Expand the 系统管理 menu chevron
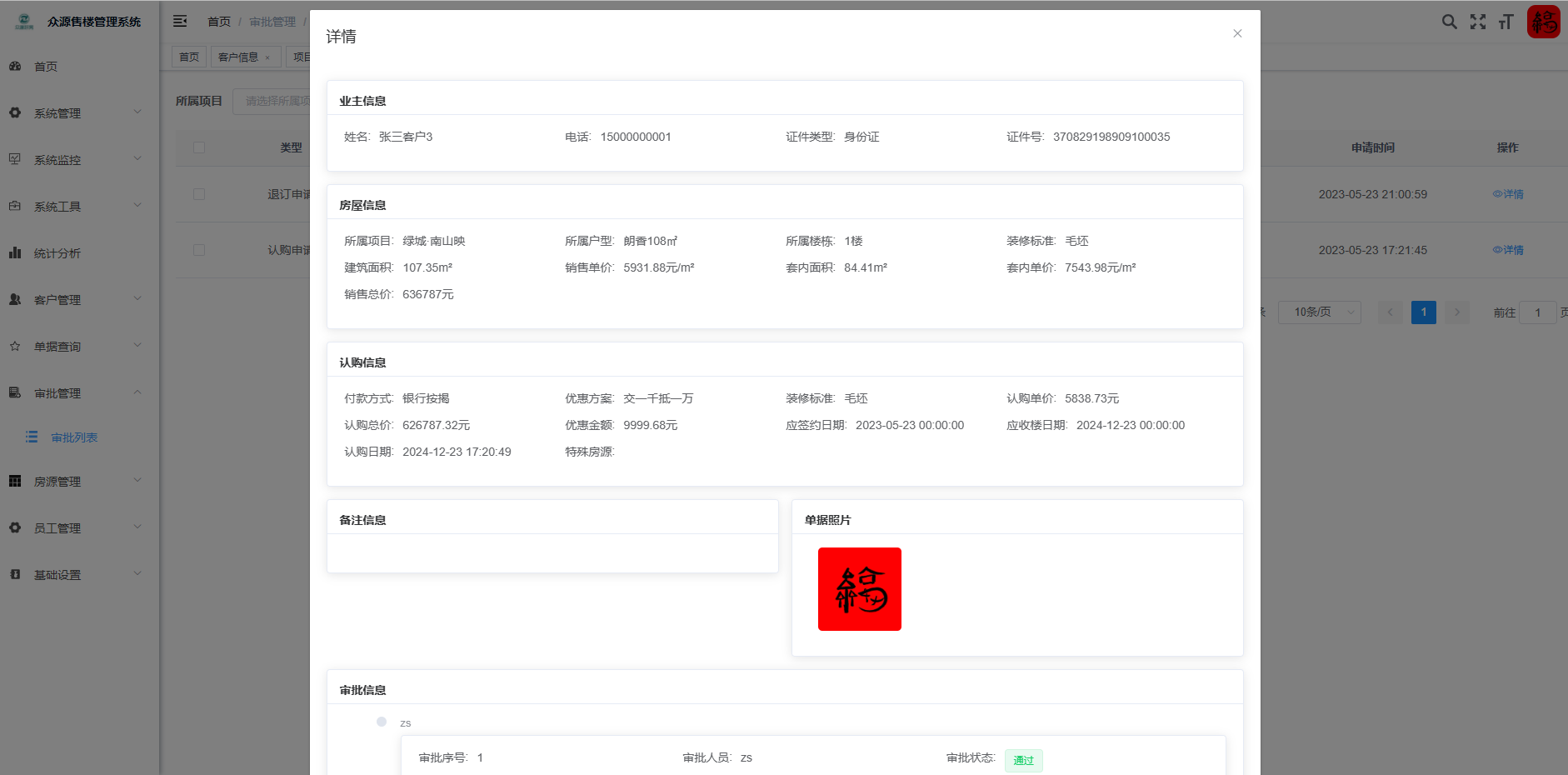The height and width of the screenshot is (775, 1568). pyautogui.click(x=137, y=112)
